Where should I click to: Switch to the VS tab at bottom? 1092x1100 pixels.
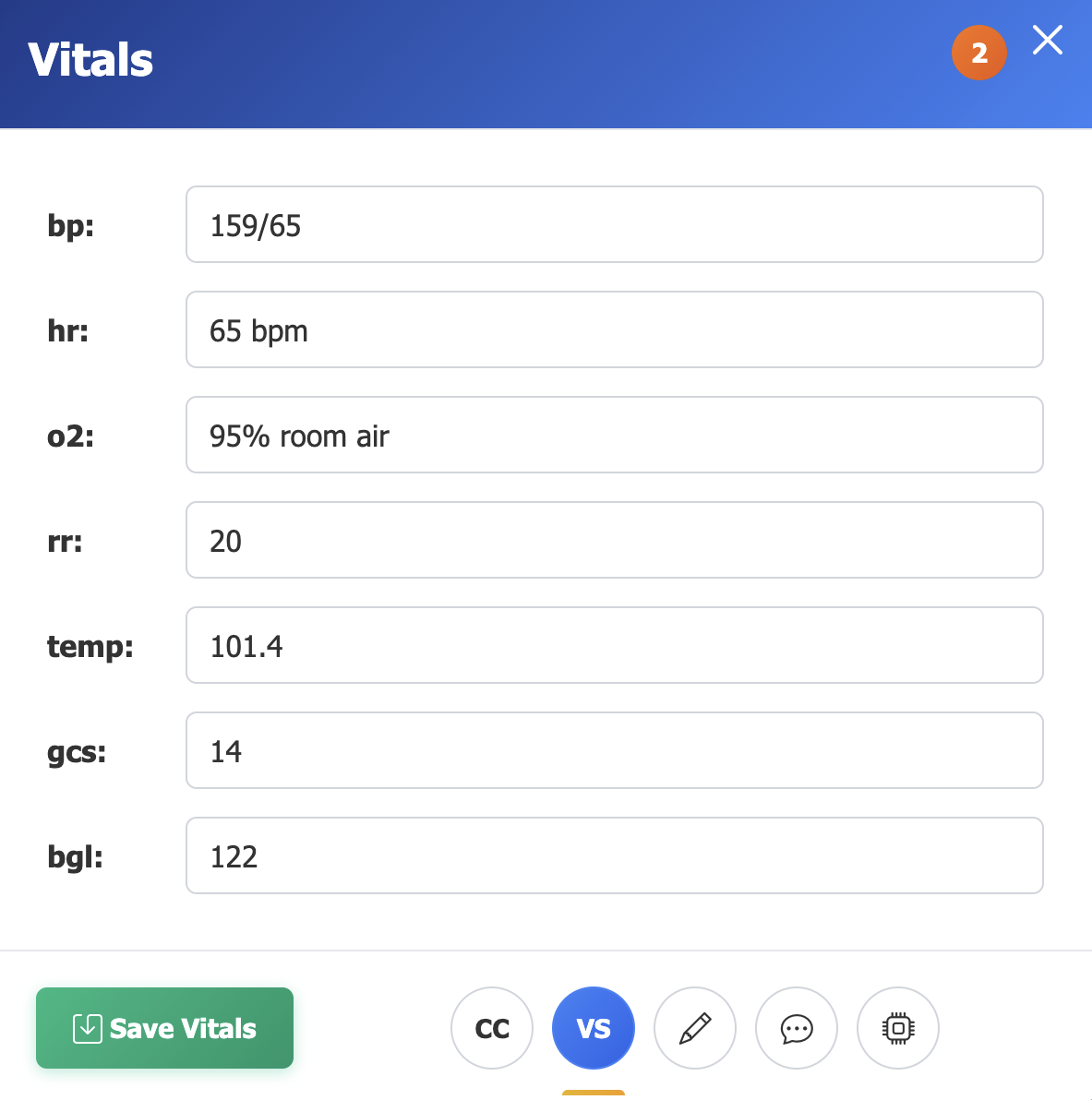pos(594,1027)
